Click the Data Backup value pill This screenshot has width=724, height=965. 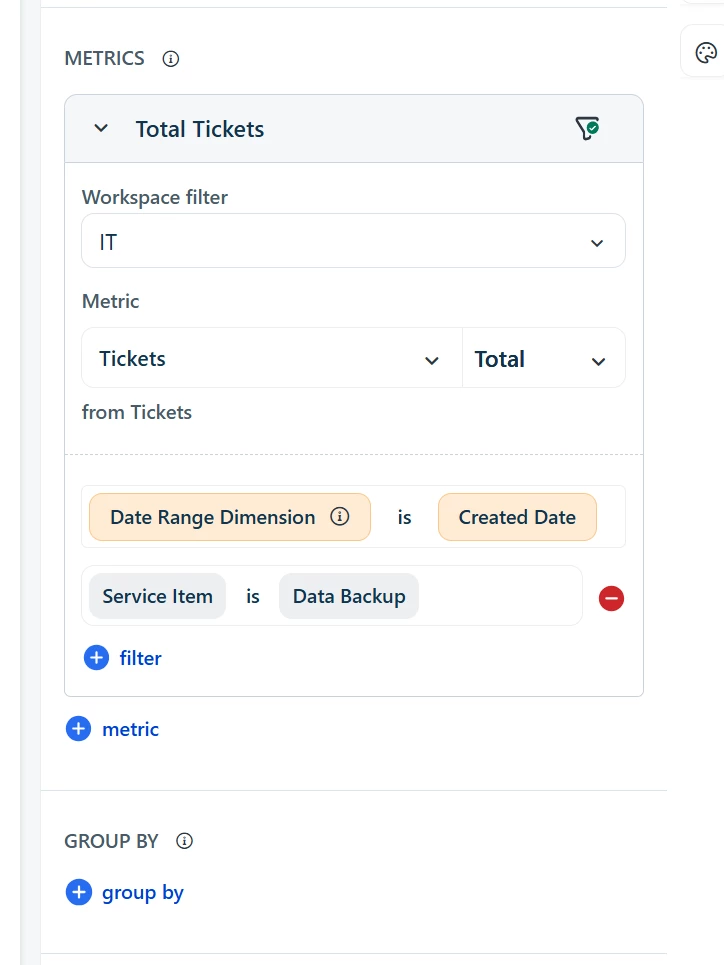[x=349, y=597]
